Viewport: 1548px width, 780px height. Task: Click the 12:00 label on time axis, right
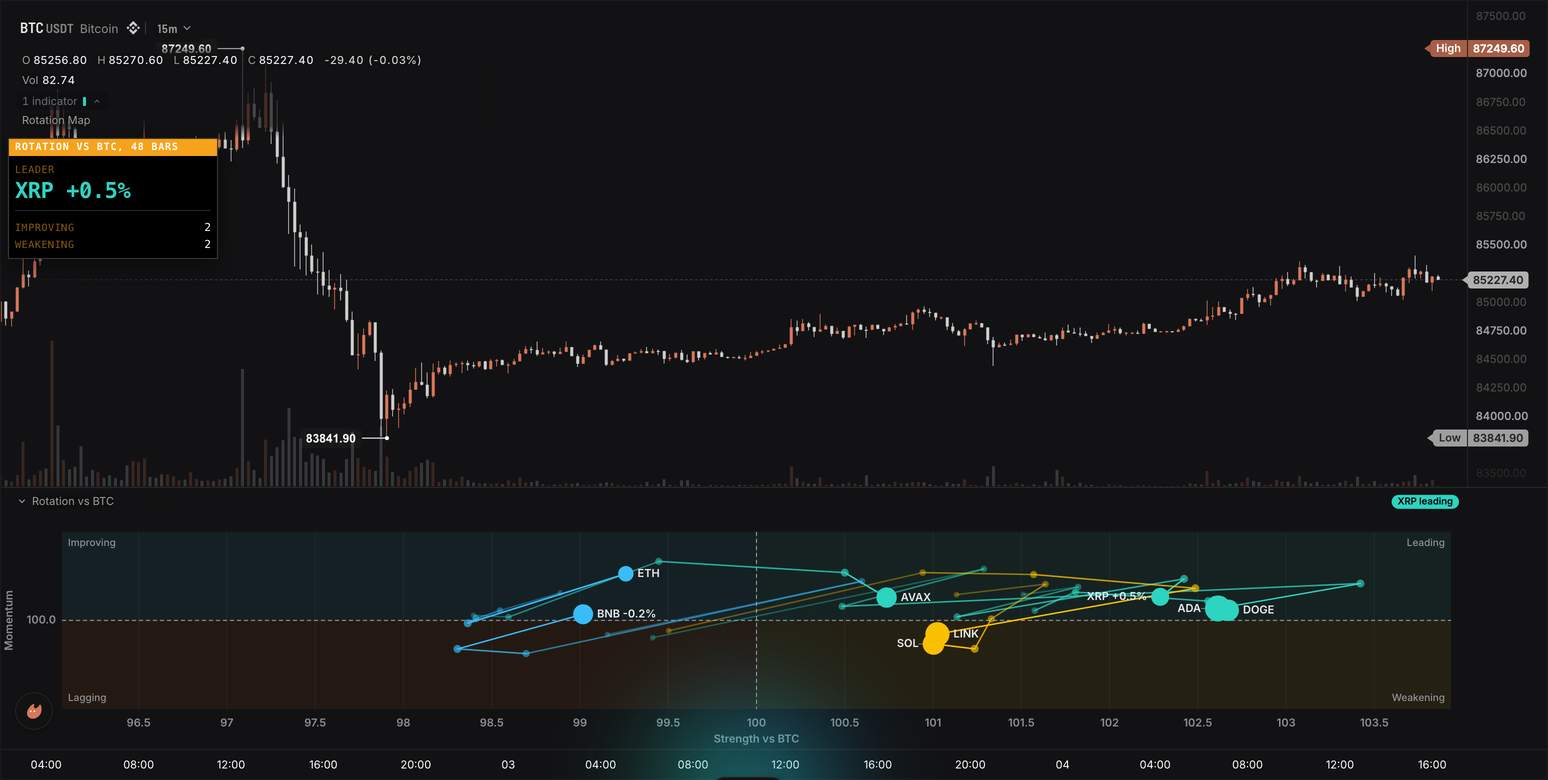click(1340, 765)
